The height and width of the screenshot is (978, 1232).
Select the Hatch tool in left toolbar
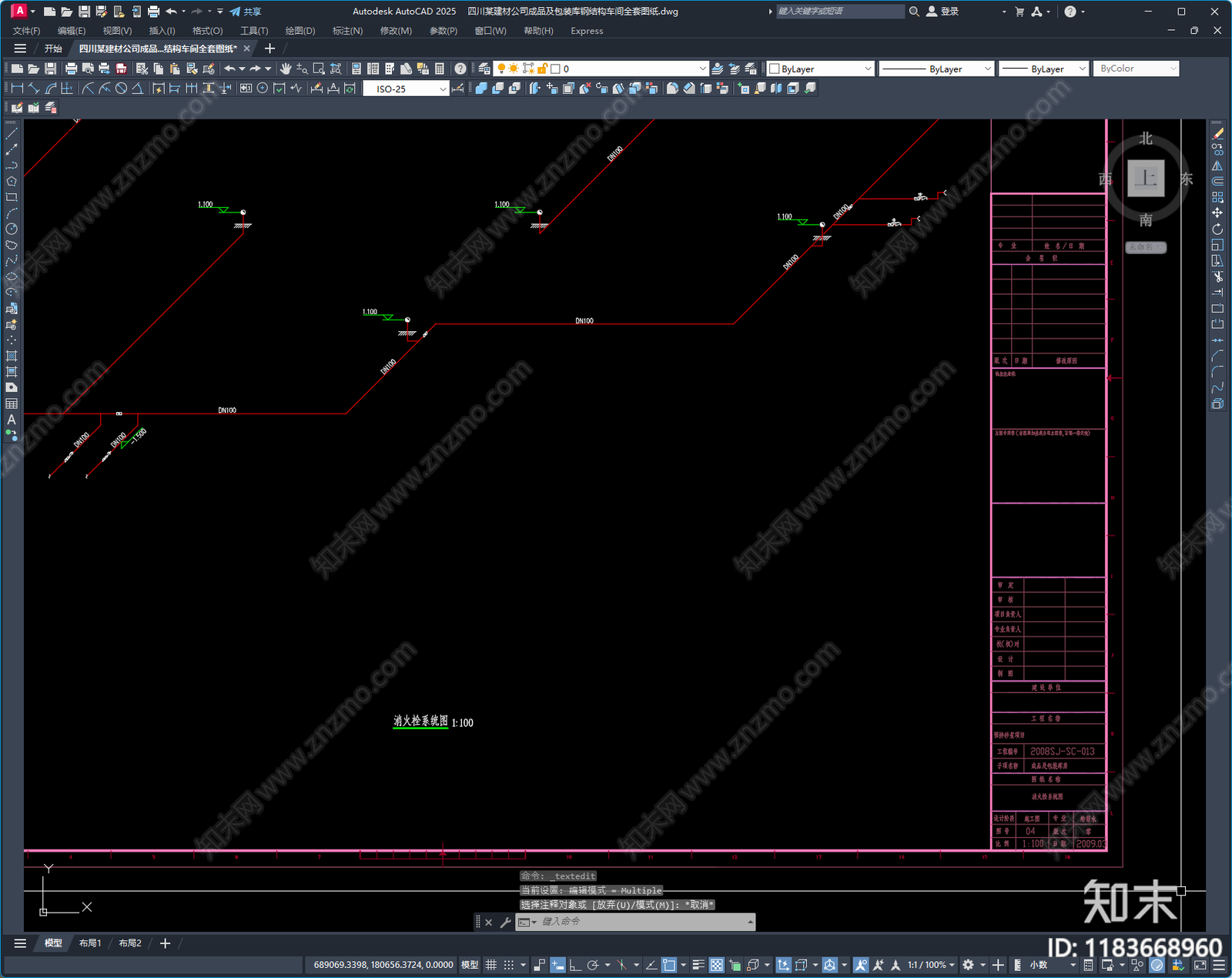(12, 356)
